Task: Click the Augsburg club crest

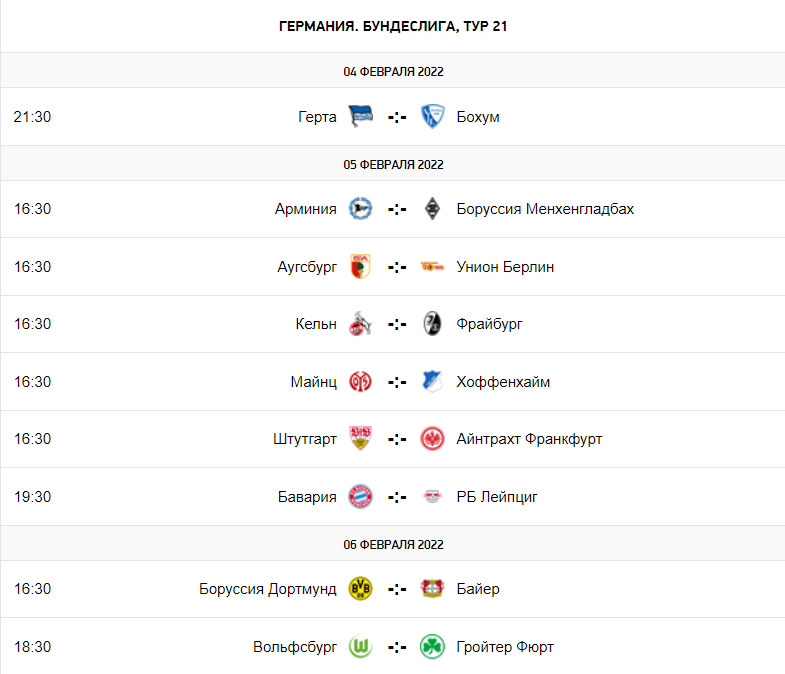Action: click(360, 267)
